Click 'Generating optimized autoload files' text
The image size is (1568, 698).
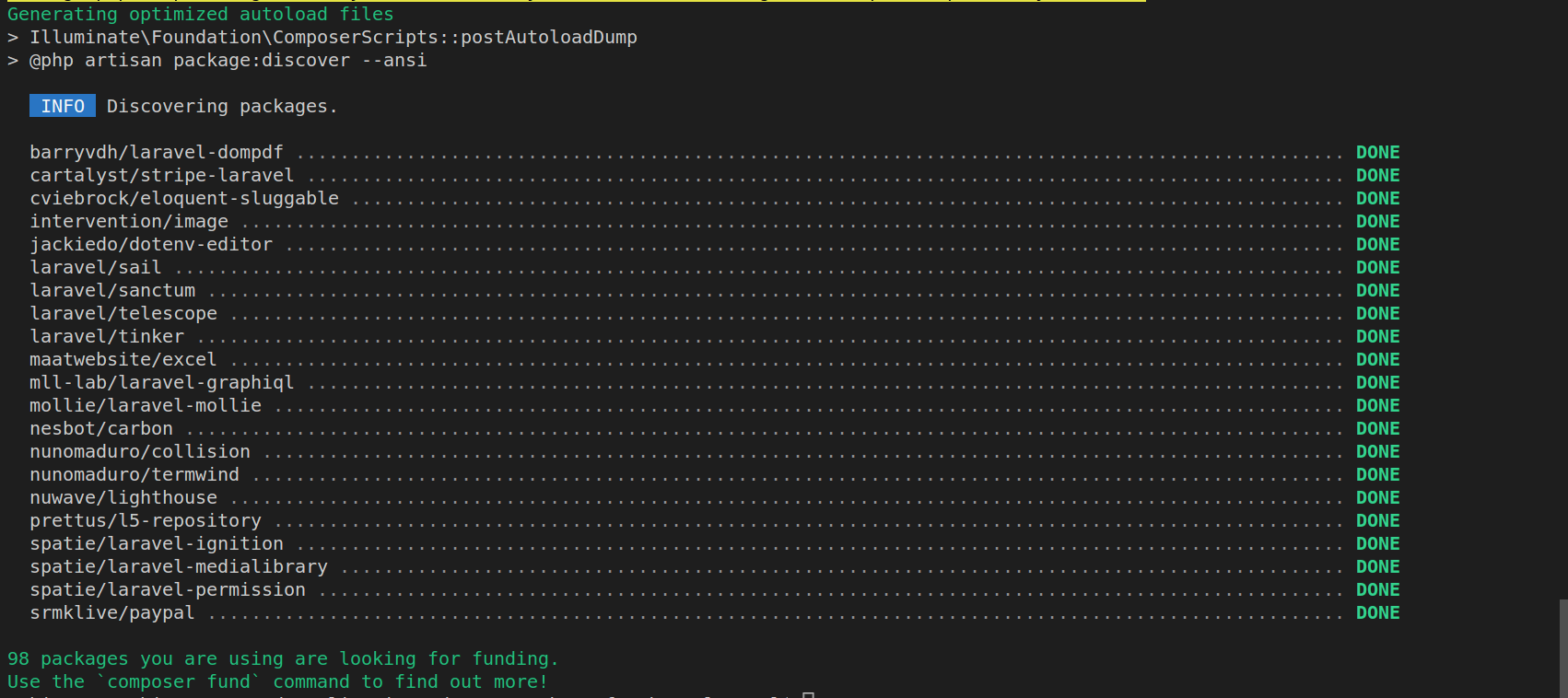click(x=200, y=15)
